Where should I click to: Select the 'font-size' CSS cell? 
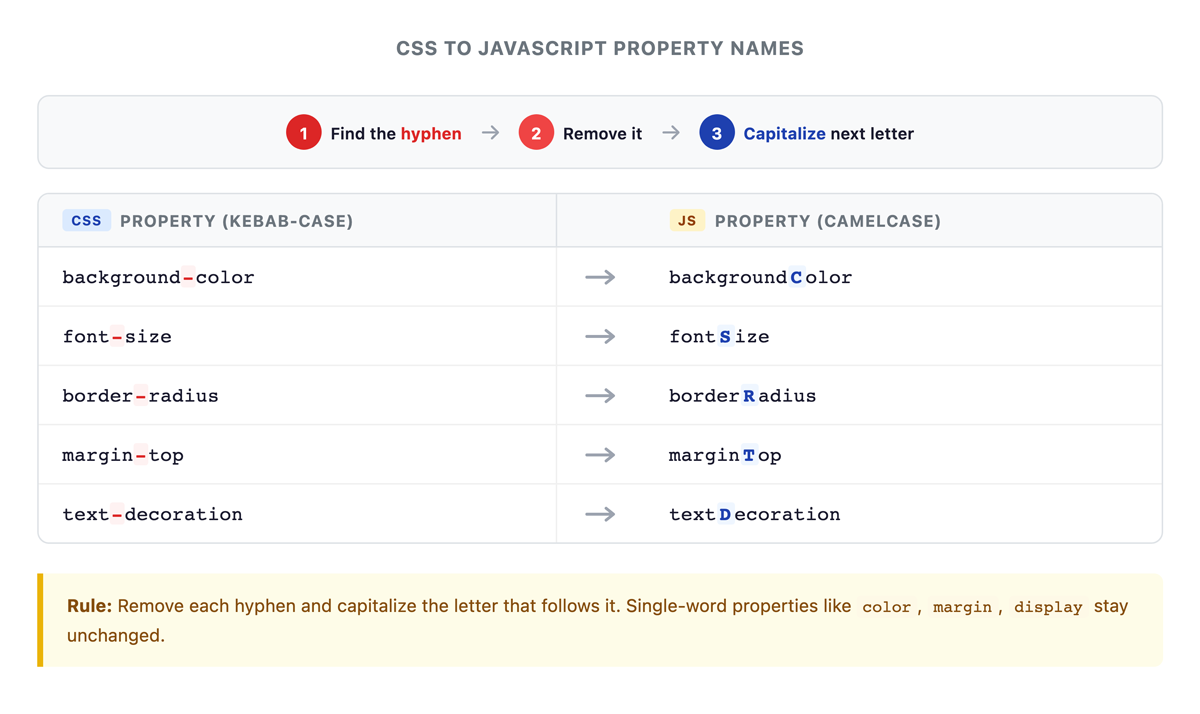297,336
